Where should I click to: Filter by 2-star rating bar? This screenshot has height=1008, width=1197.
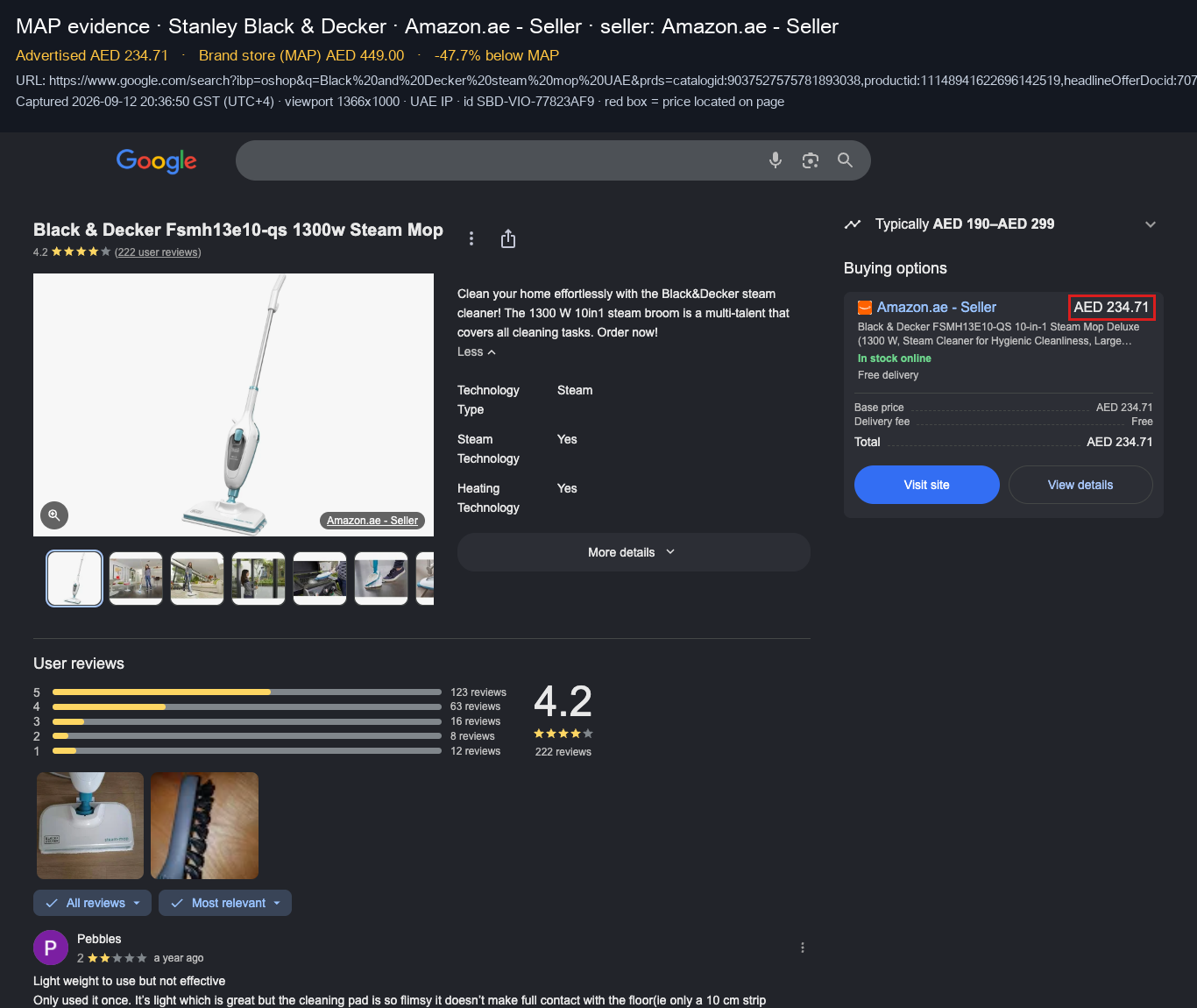[x=247, y=736]
